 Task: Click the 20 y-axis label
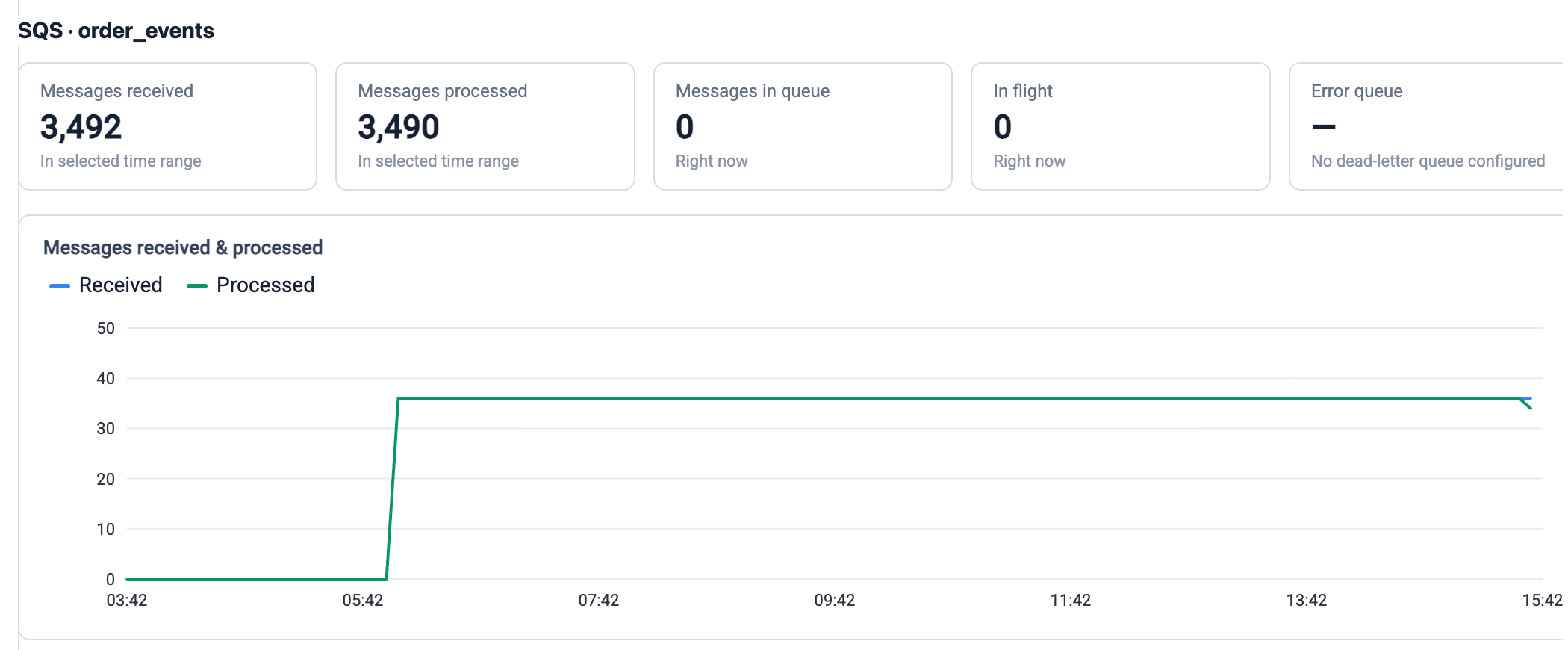coord(106,479)
